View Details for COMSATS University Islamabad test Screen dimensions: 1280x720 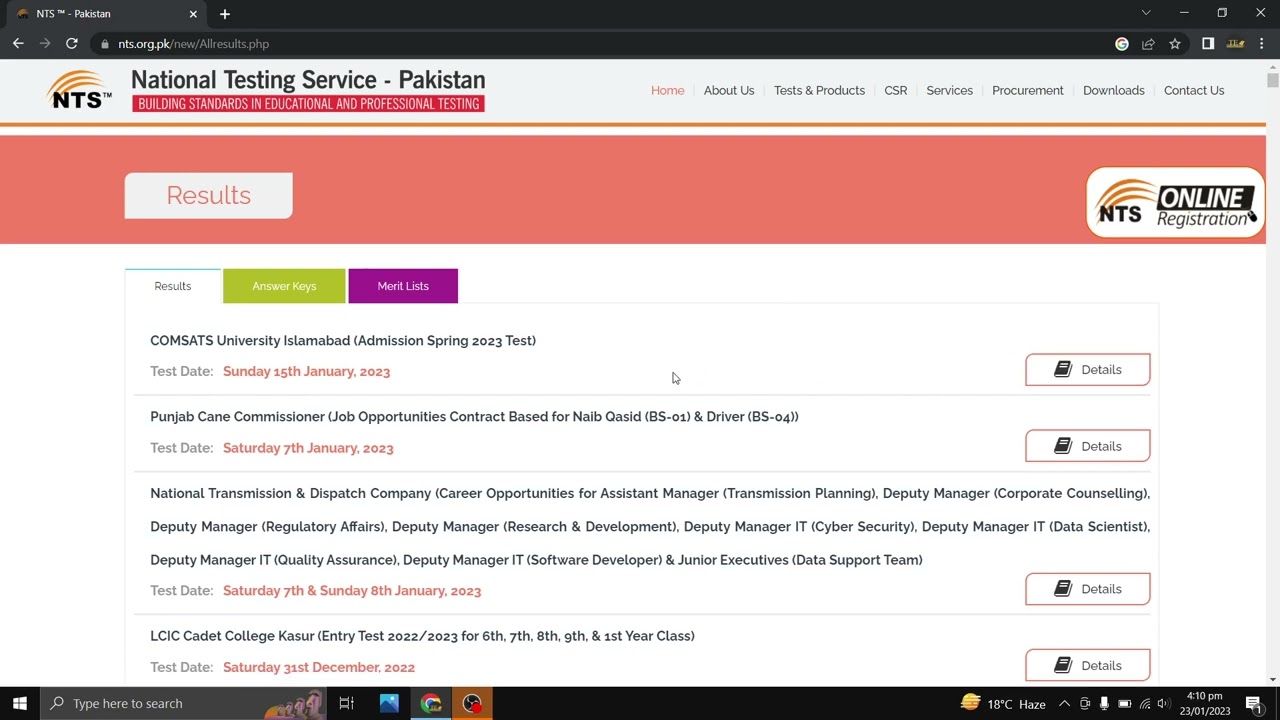point(1088,370)
